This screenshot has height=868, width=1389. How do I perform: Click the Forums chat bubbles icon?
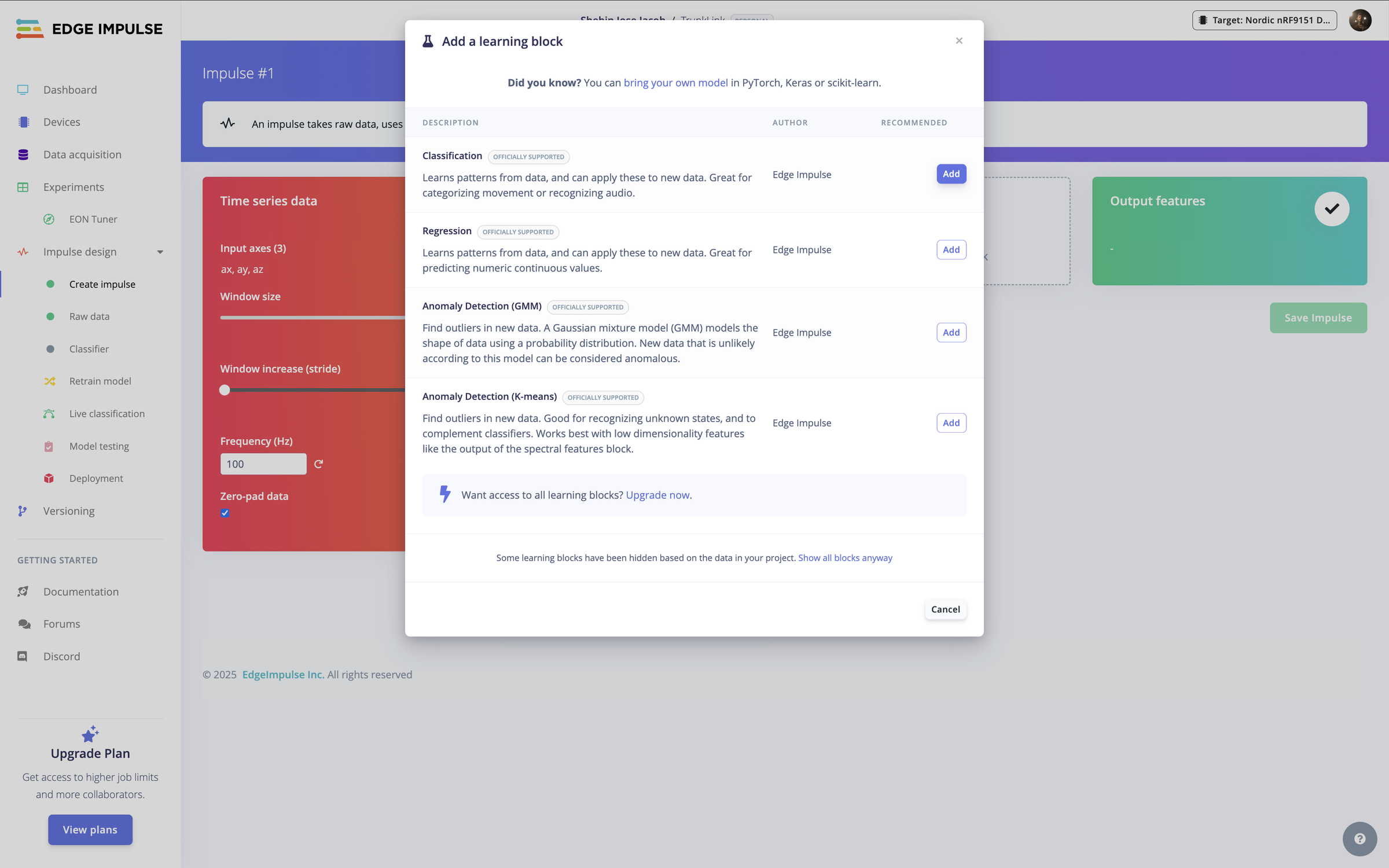point(24,624)
